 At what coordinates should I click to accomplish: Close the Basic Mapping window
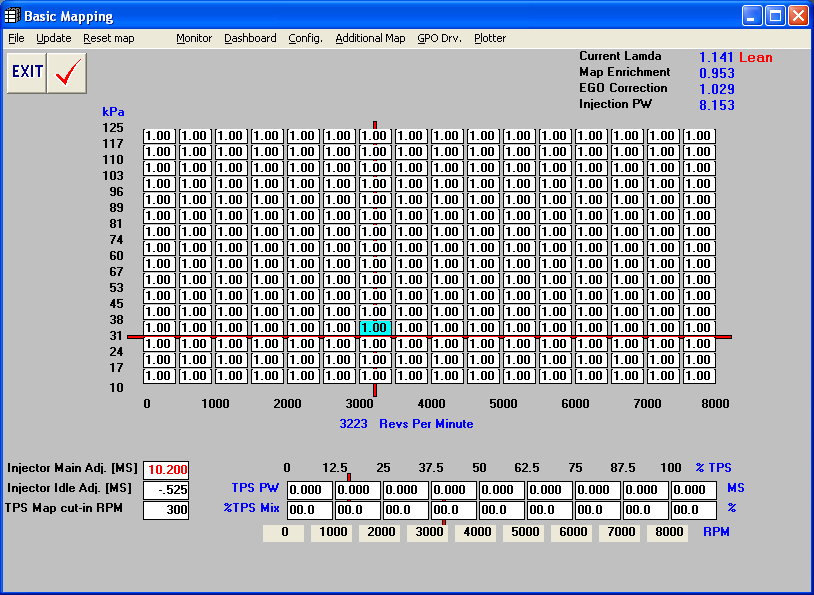click(x=798, y=16)
